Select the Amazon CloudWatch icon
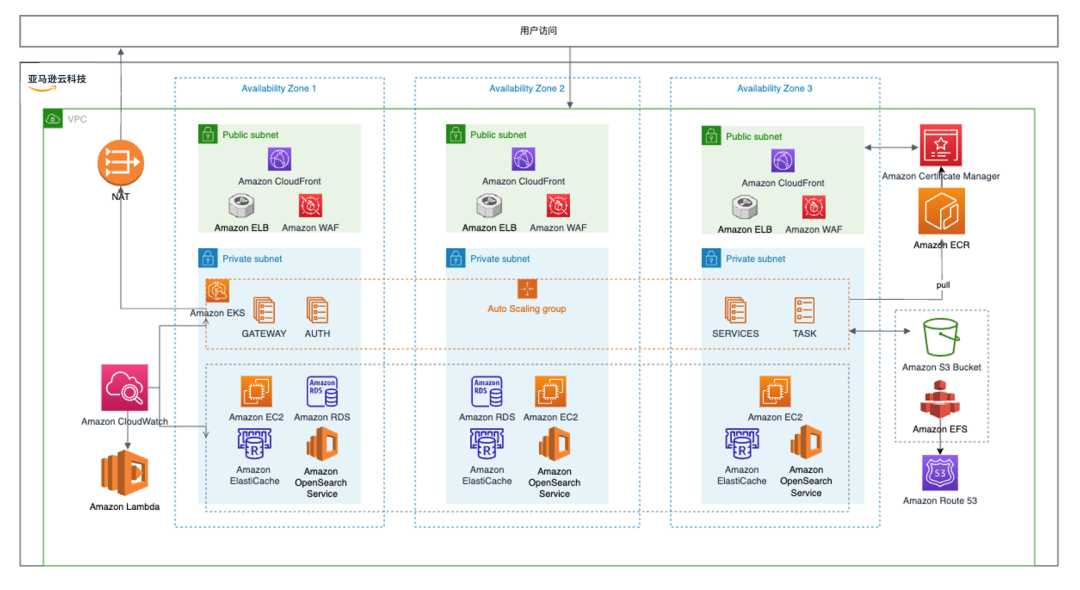 (125, 388)
